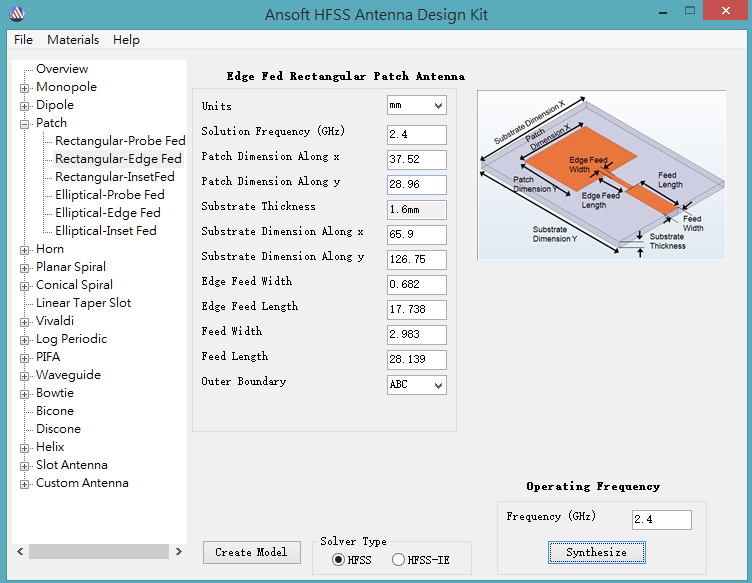Click the Synthesize button
Viewport: 752px width, 583px height.
[597, 552]
